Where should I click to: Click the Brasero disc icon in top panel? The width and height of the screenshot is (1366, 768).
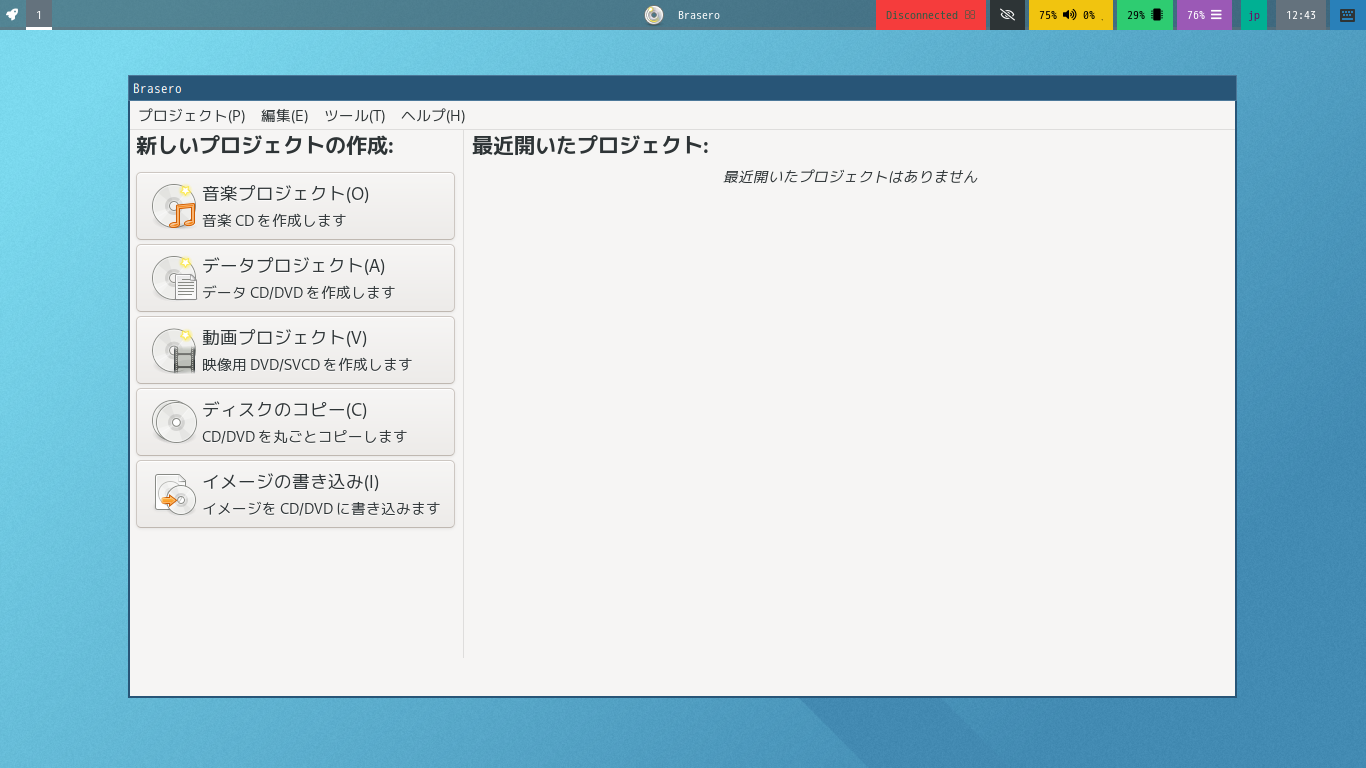pos(654,15)
